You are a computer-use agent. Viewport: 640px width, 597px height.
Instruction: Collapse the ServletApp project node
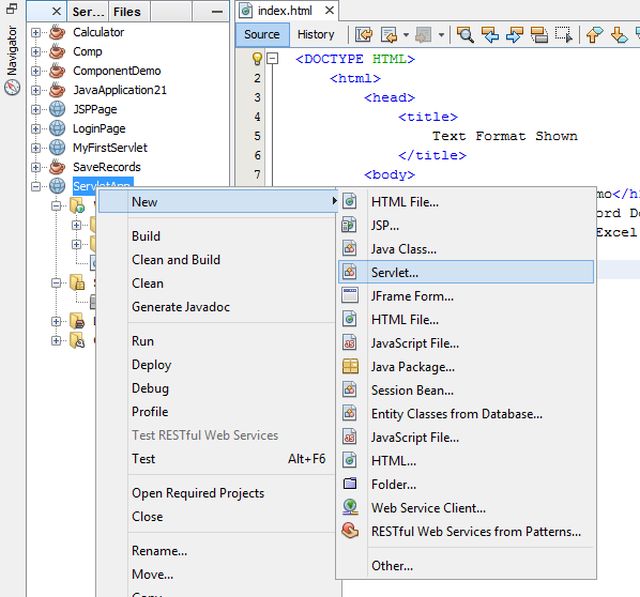tap(36, 186)
